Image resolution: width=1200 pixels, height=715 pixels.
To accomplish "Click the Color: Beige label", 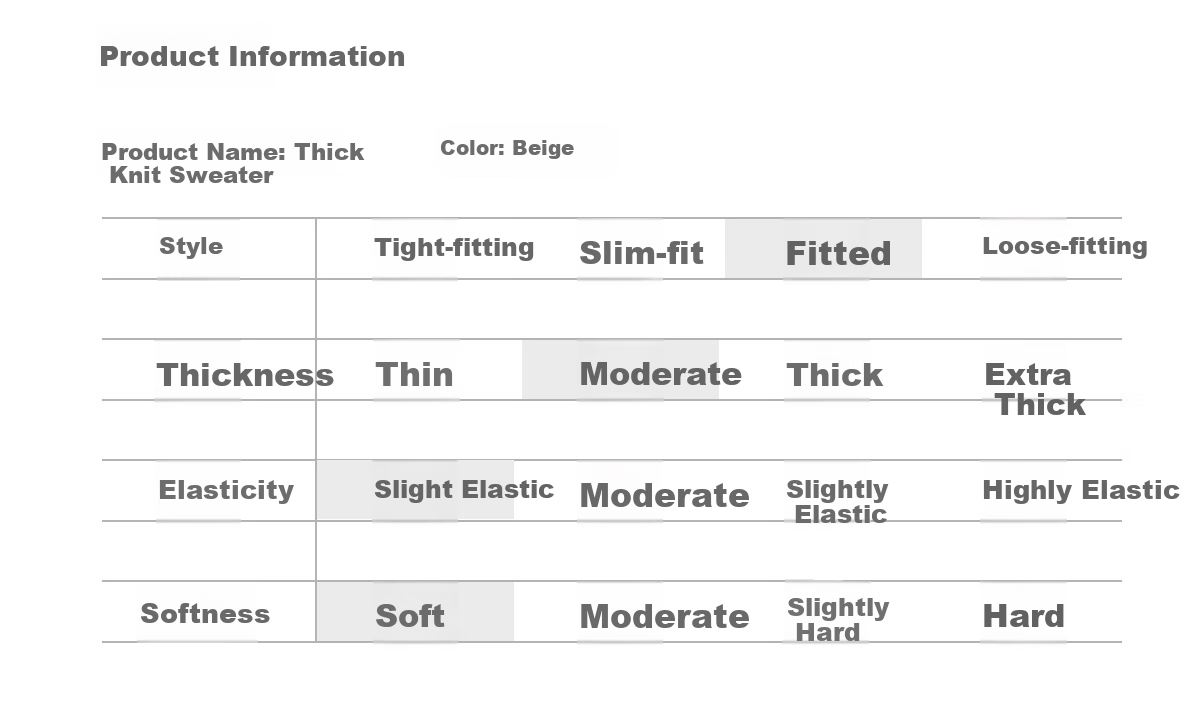I will (x=507, y=148).
